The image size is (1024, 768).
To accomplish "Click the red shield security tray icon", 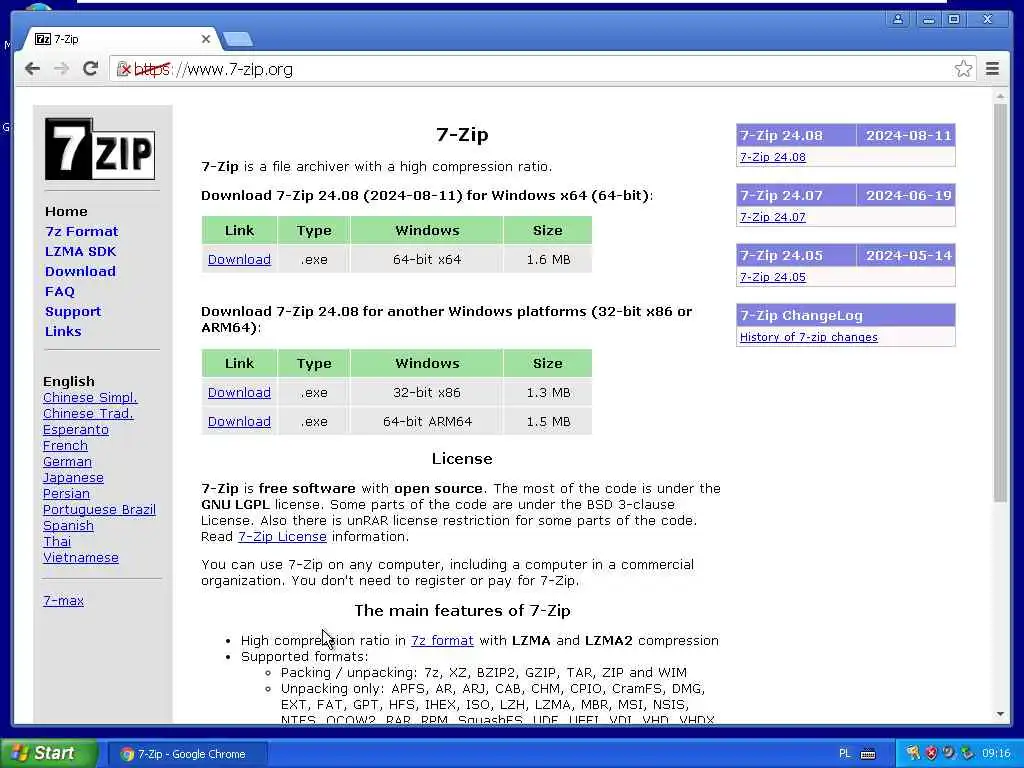I will click(x=931, y=753).
